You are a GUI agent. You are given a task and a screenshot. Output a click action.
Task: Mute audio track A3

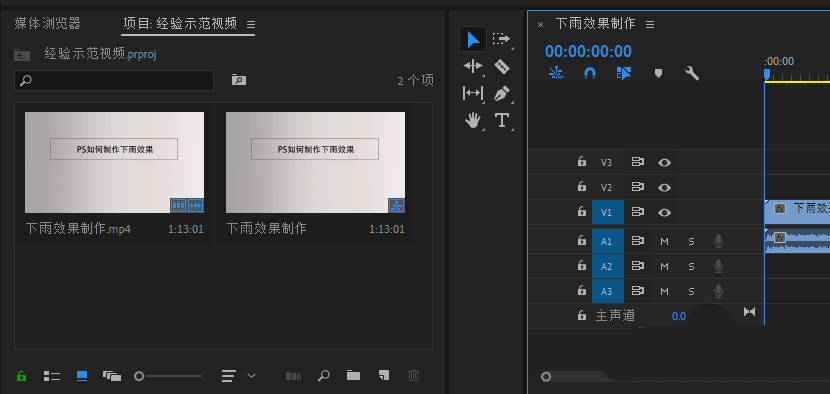664,291
